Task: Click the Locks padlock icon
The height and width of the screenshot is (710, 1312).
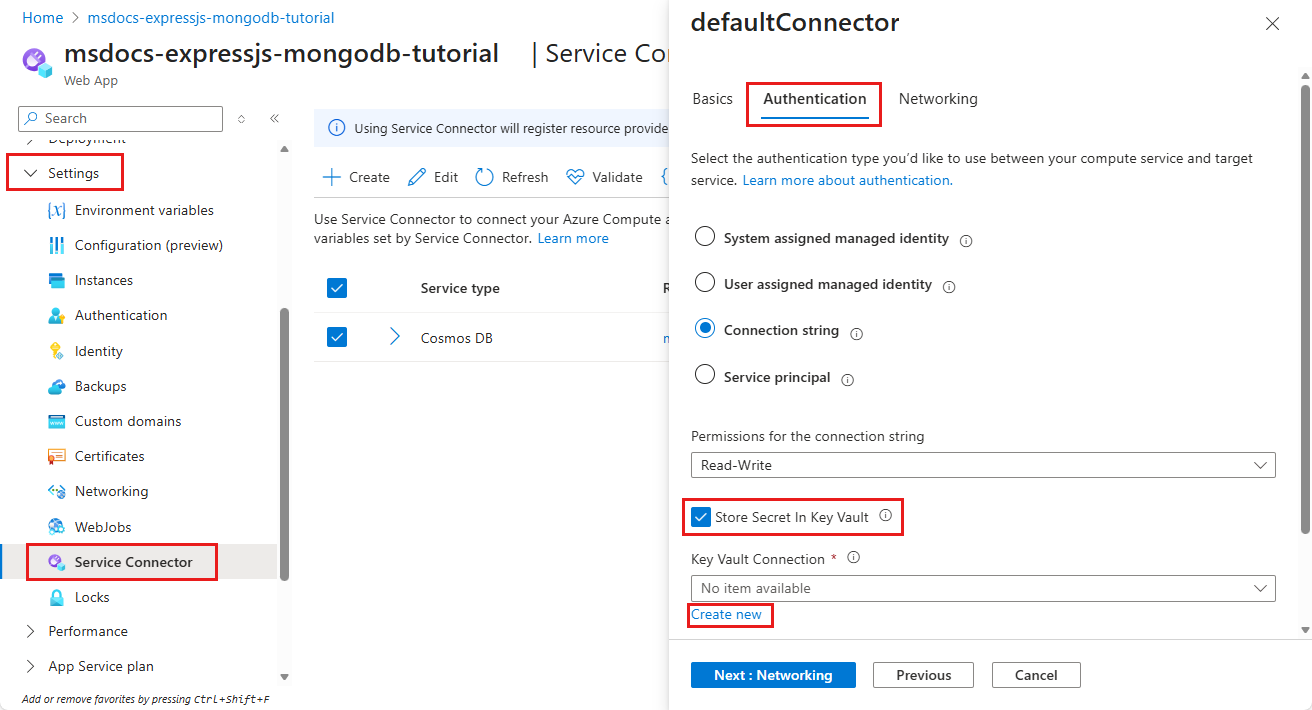Action: pos(56,597)
